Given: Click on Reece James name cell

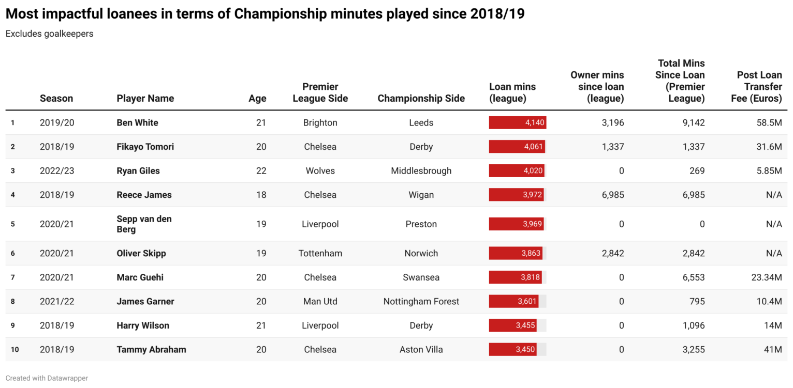Looking at the screenshot, I should point(144,195).
